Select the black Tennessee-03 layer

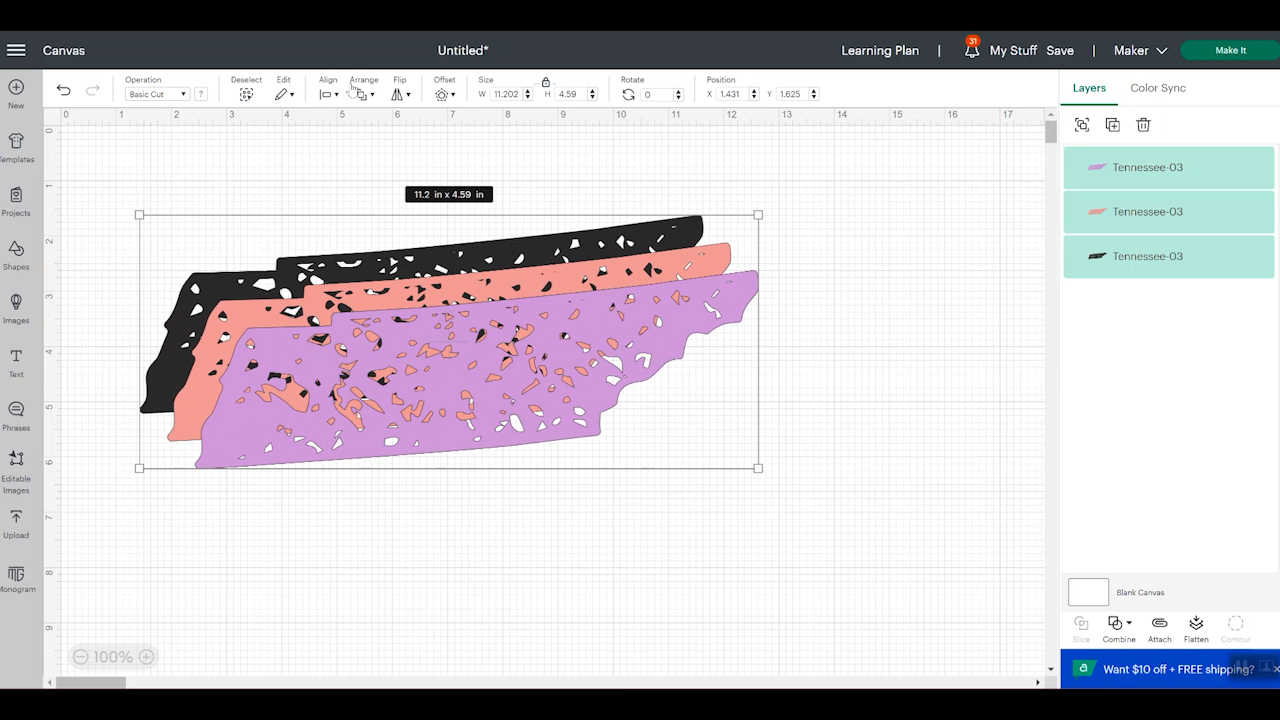(1169, 256)
